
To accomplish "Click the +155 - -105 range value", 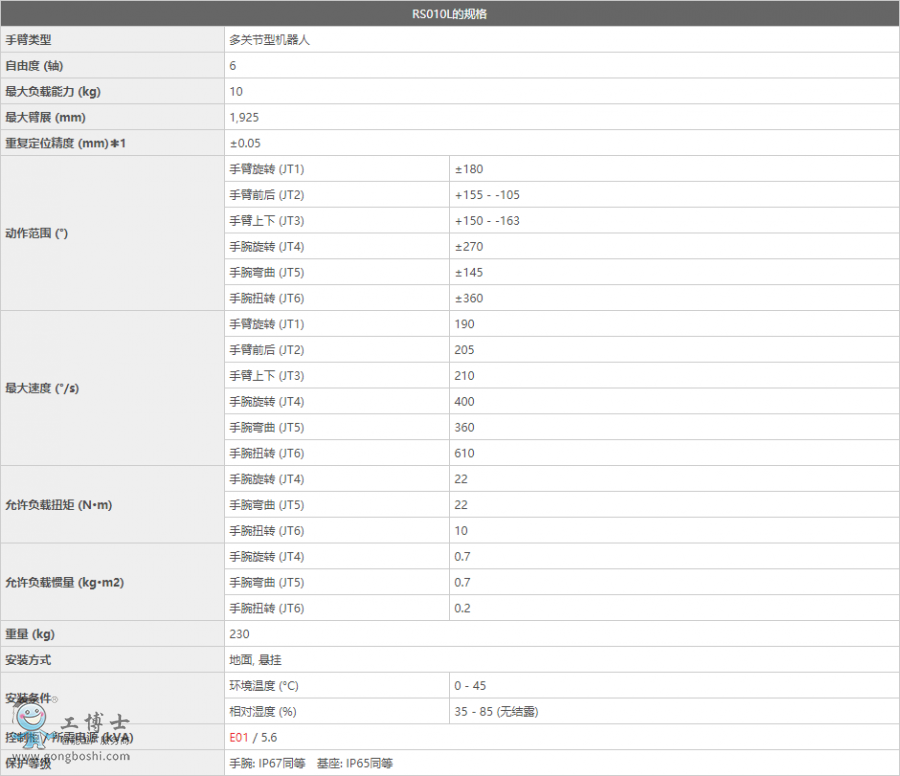I will click(x=487, y=195).
